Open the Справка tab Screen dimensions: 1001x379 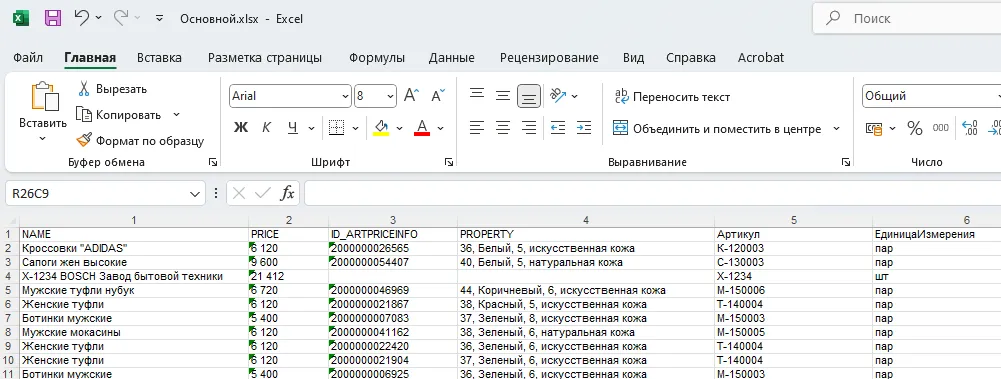(691, 57)
